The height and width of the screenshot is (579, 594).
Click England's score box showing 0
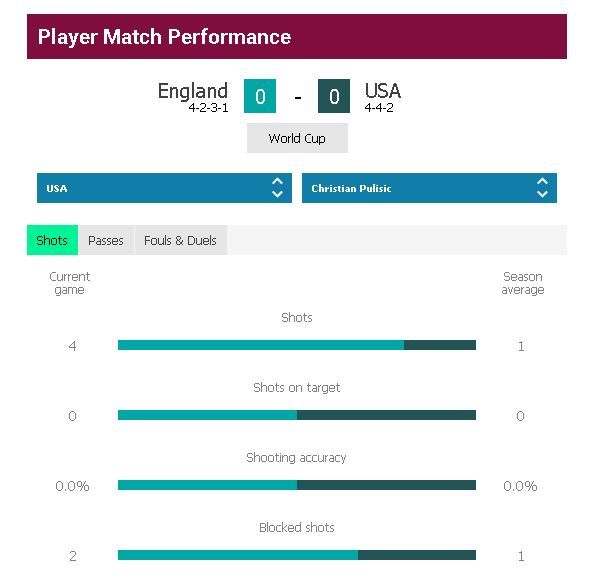point(260,96)
